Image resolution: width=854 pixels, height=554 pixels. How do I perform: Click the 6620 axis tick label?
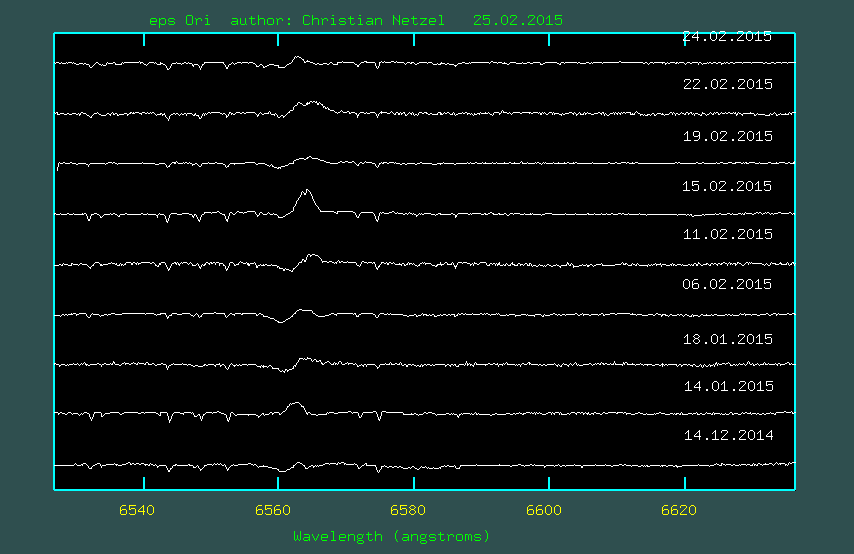pos(679,511)
